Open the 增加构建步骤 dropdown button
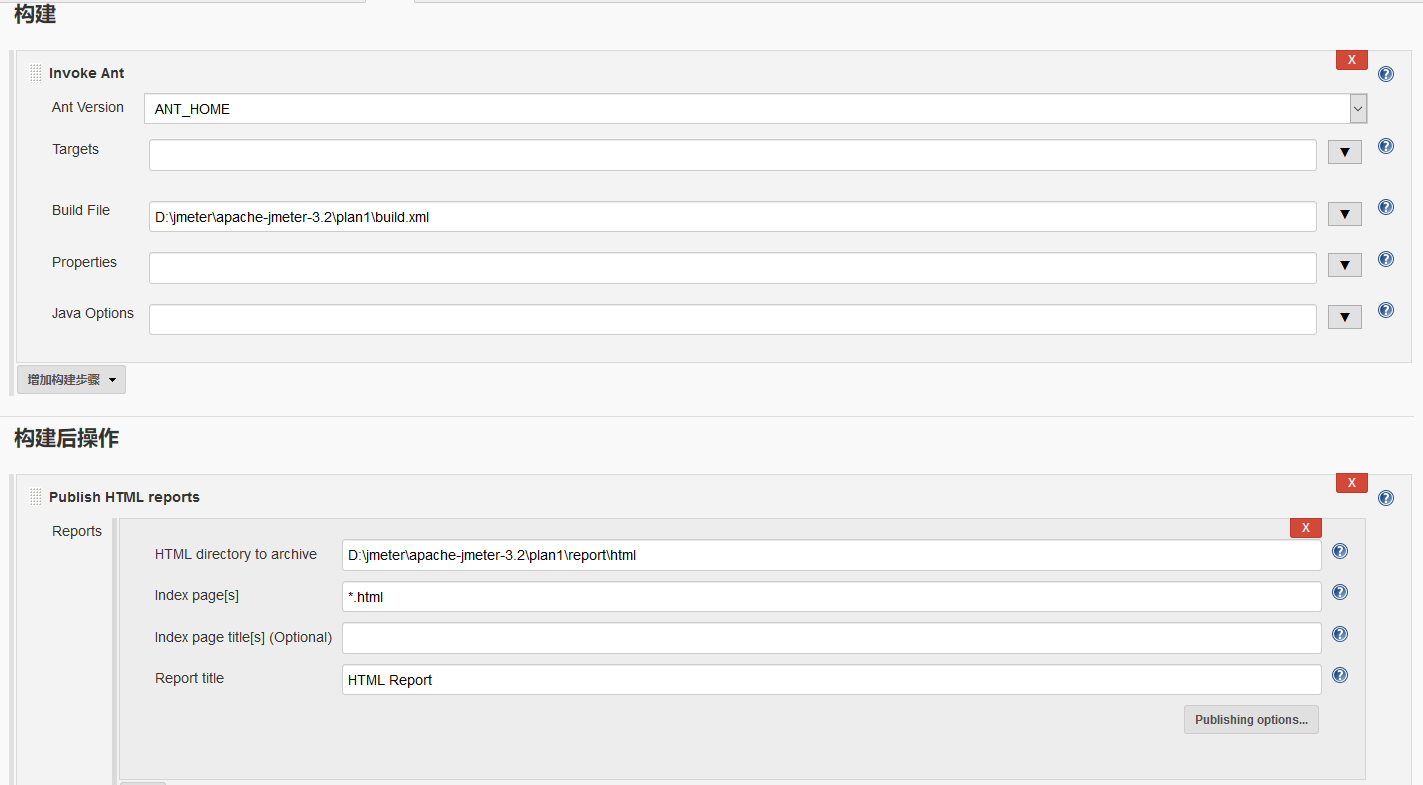Image resolution: width=1423 pixels, height=785 pixels. (x=71, y=380)
